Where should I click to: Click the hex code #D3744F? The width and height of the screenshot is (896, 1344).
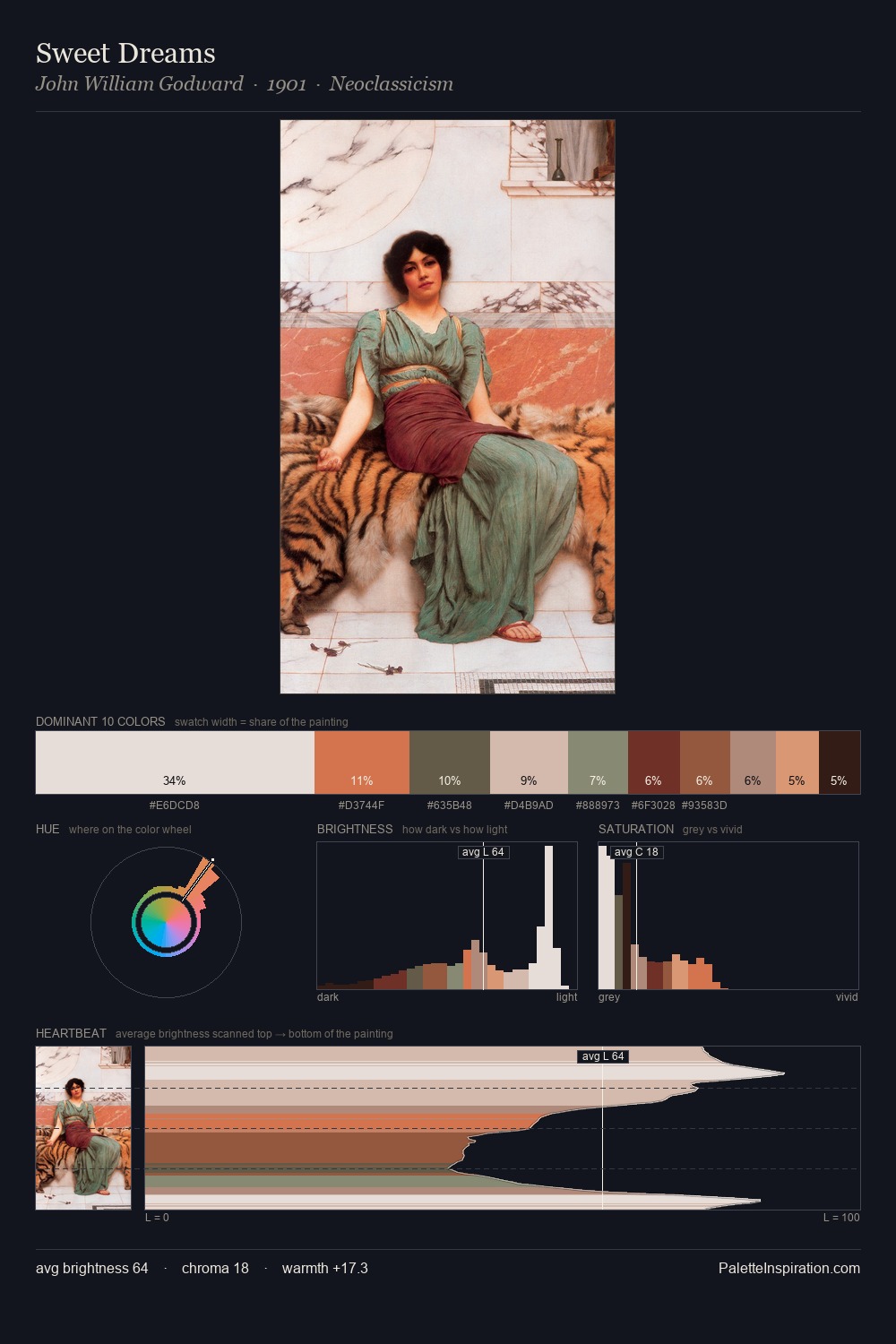coord(362,806)
